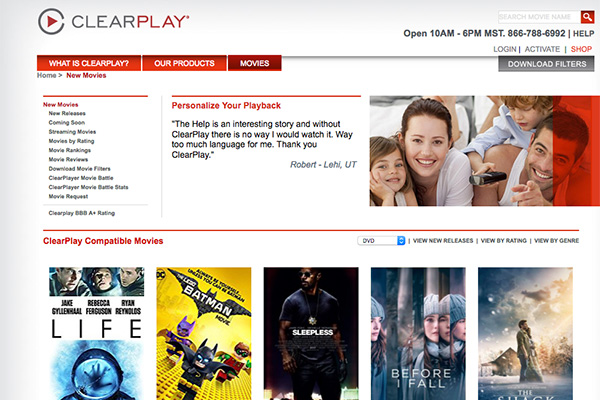Open Streaming Movies in sidebar
Screen dimensions: 600x400
(72, 132)
